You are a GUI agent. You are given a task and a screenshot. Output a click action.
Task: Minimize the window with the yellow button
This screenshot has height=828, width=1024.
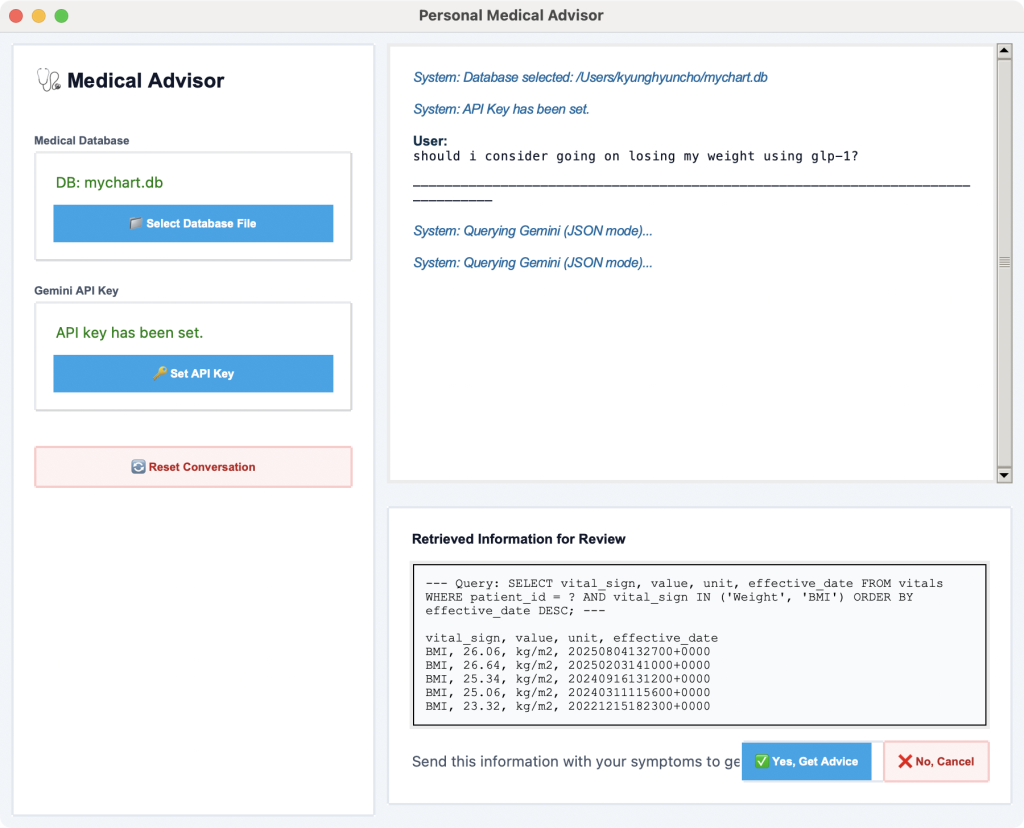pyautogui.click(x=39, y=16)
